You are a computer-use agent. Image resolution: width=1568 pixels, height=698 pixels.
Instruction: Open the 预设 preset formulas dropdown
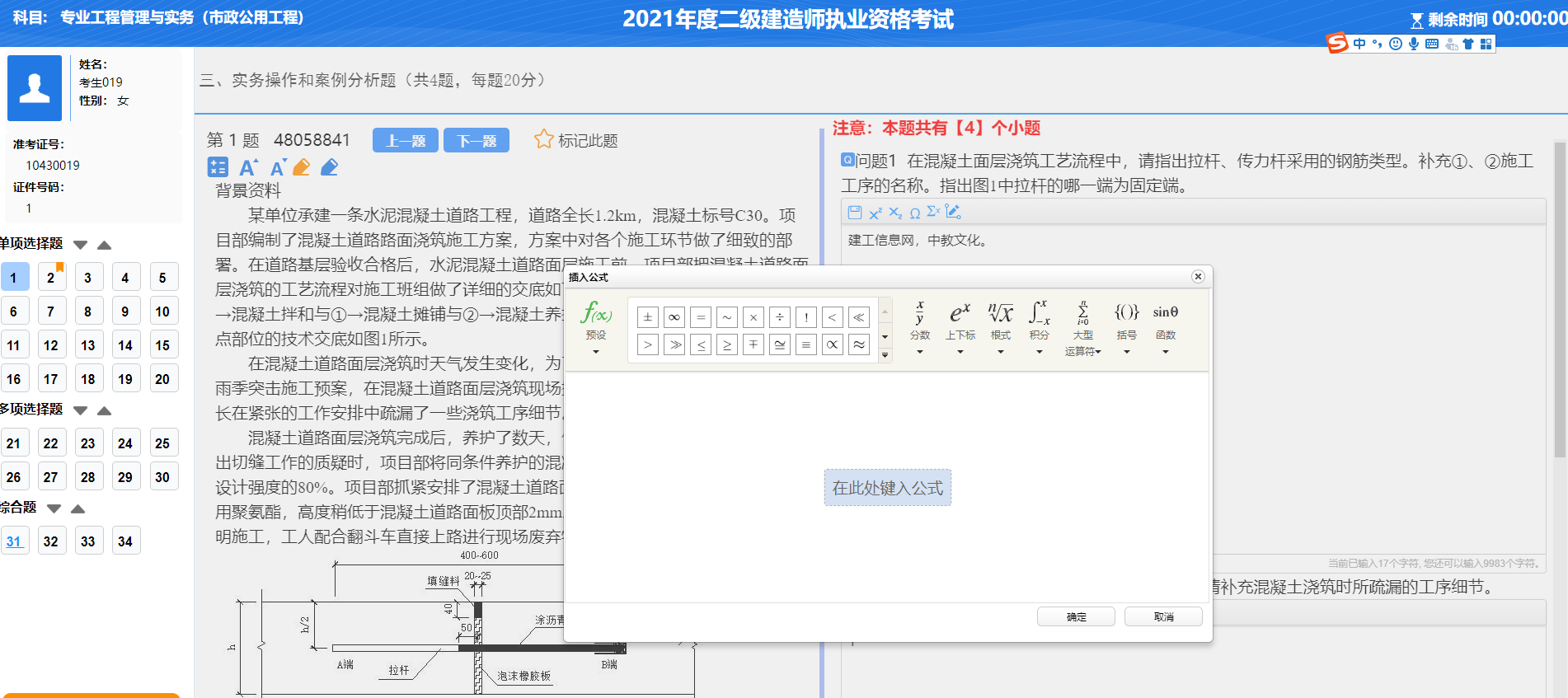pyautogui.click(x=596, y=328)
